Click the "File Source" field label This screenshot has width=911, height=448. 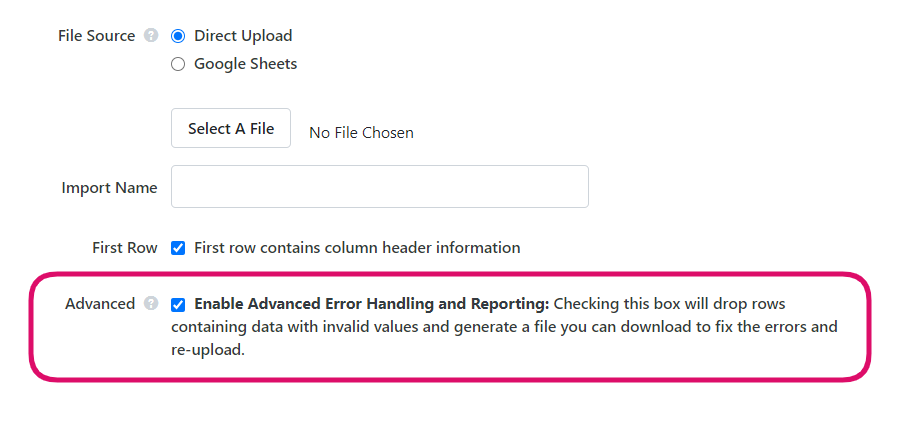point(96,36)
